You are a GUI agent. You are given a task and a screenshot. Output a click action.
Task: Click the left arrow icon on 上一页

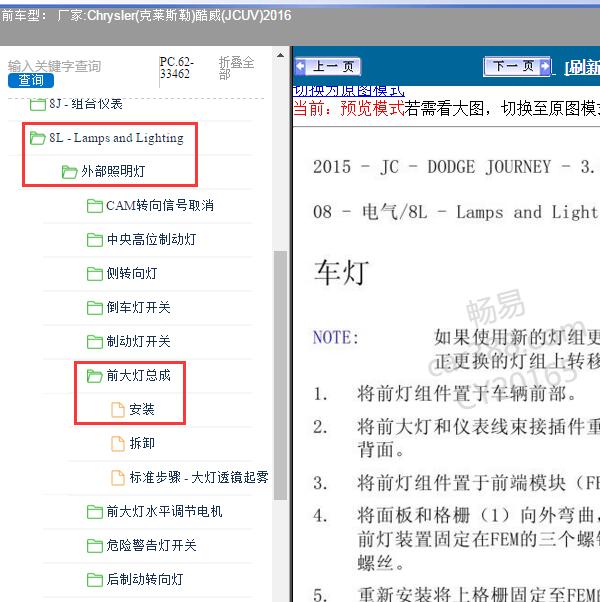click(301, 66)
